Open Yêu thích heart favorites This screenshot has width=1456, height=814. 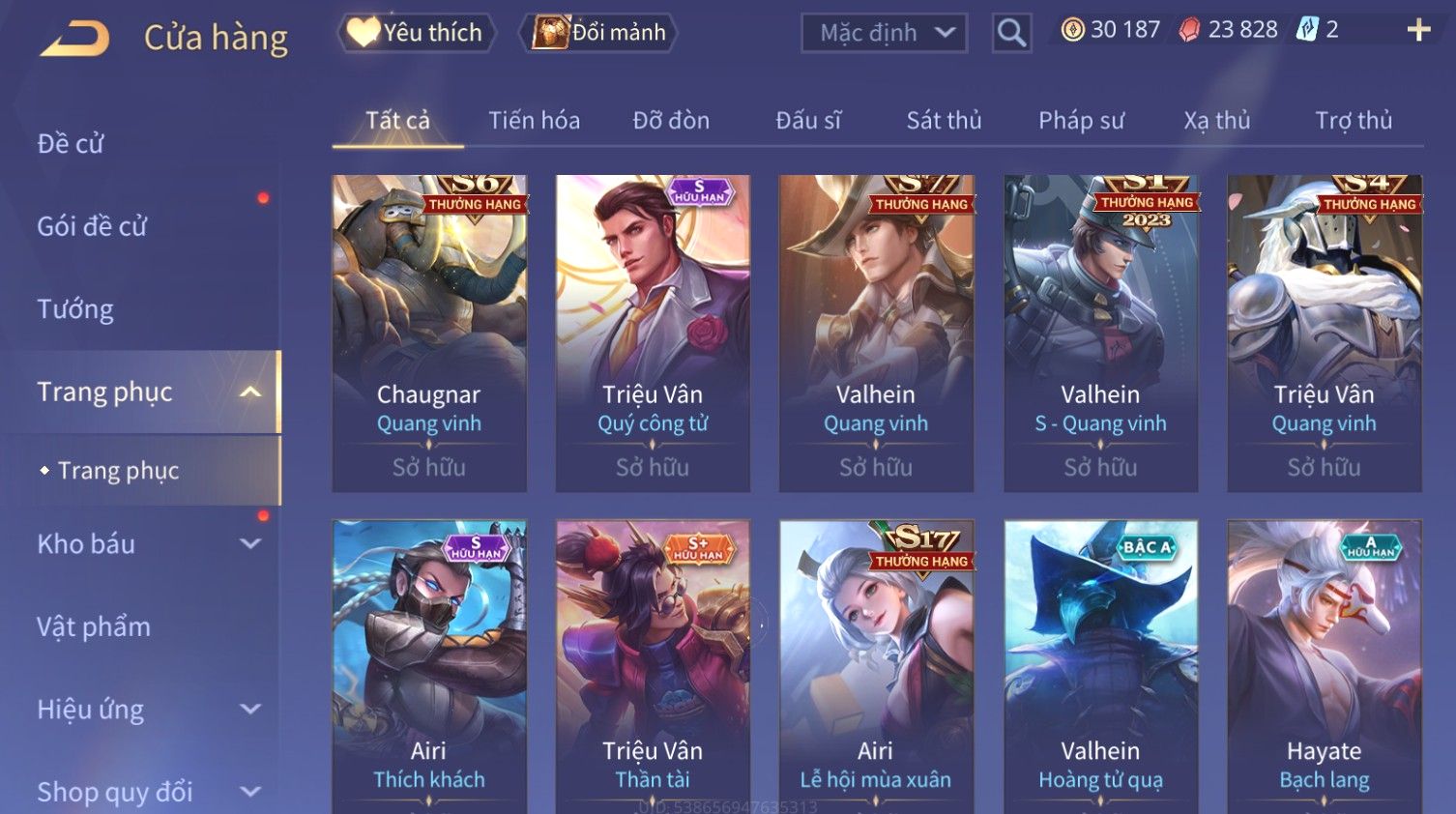[x=416, y=32]
